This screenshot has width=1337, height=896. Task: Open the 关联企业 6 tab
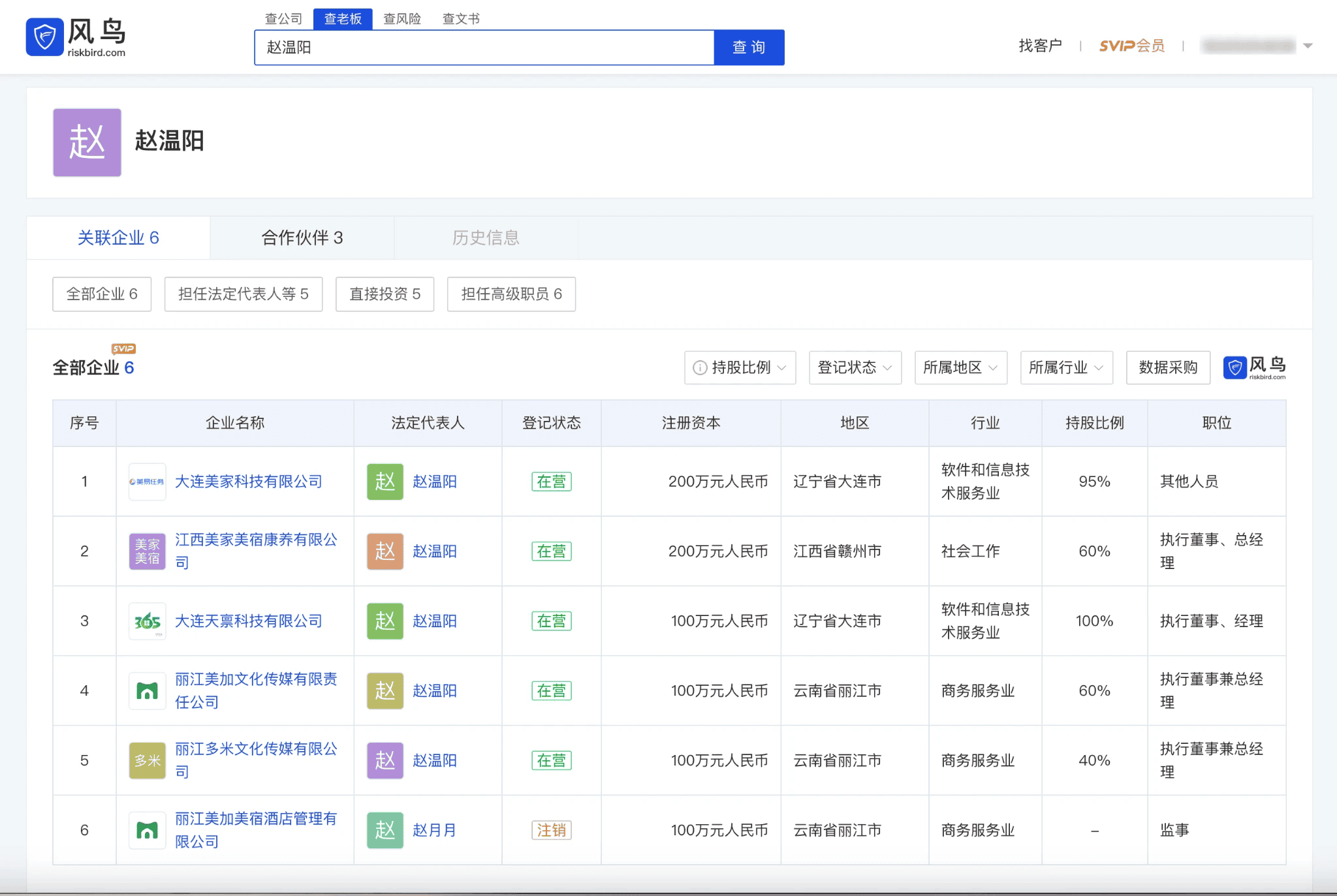pos(118,238)
